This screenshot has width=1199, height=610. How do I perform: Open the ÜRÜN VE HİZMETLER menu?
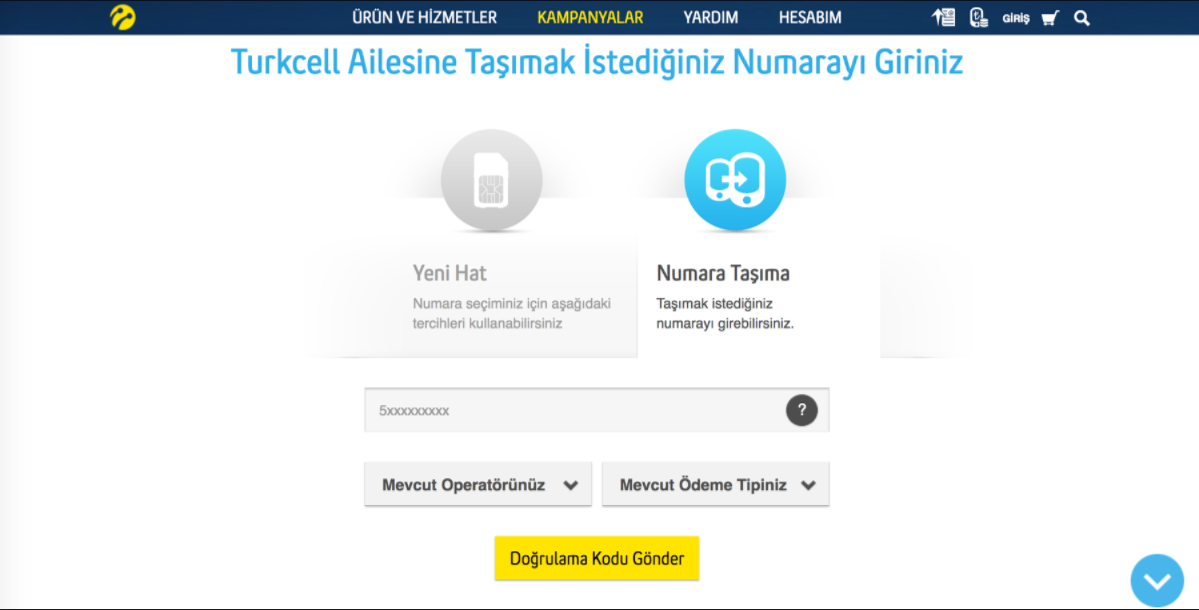[424, 18]
